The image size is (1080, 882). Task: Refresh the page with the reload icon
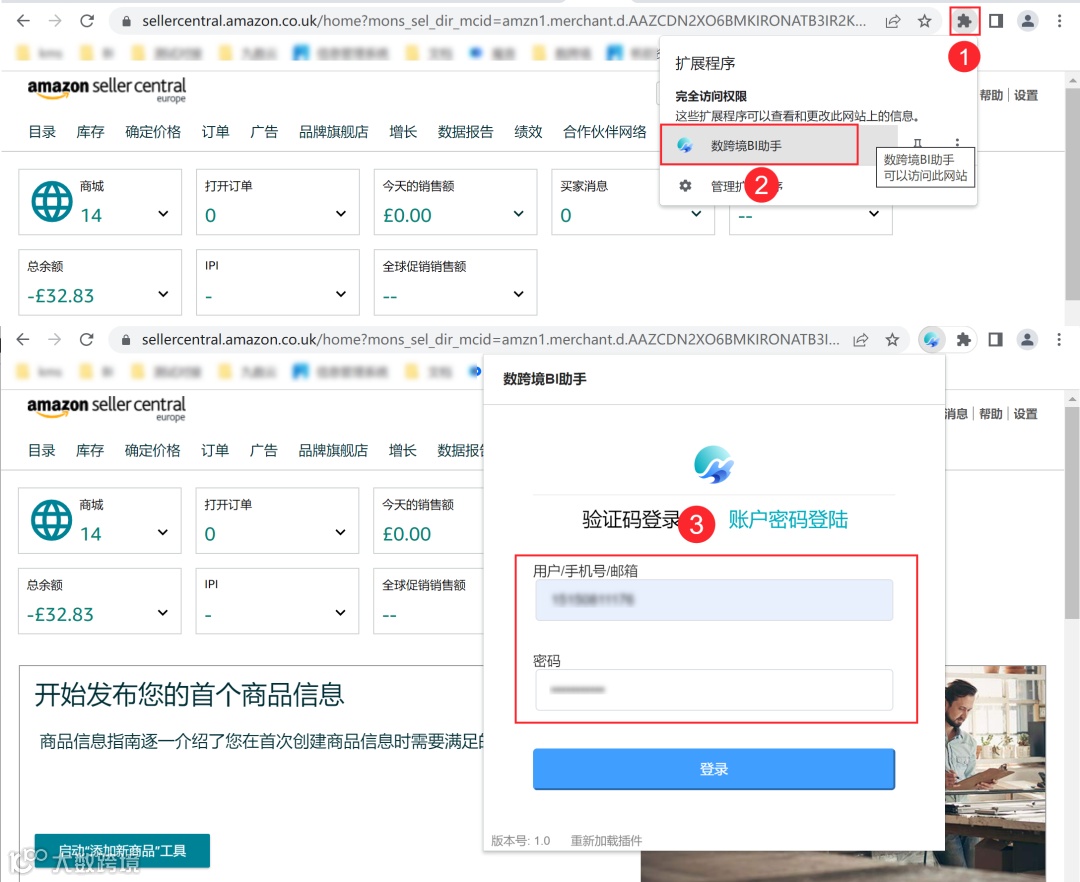[x=88, y=20]
